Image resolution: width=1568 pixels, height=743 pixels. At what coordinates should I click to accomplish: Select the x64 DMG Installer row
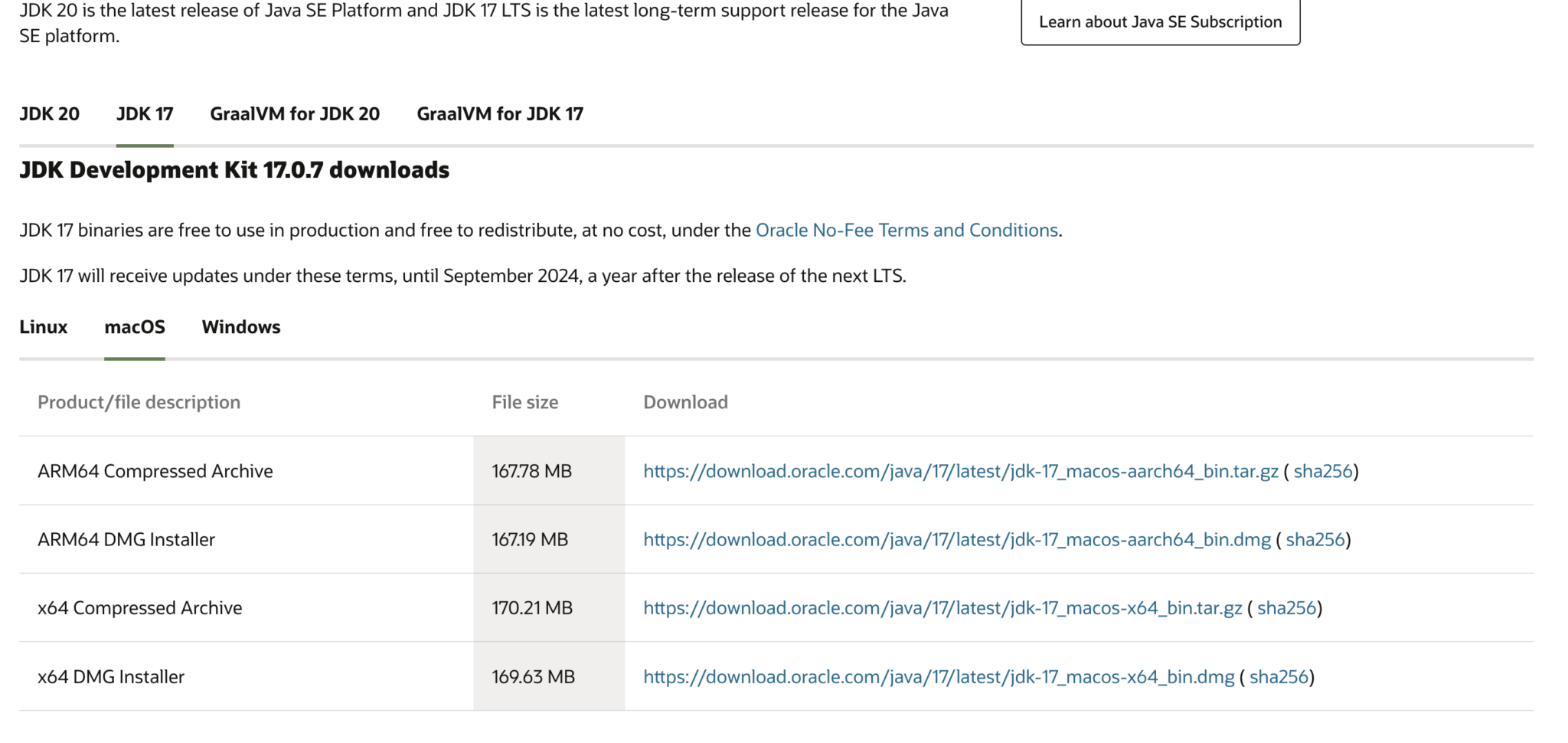click(112, 676)
